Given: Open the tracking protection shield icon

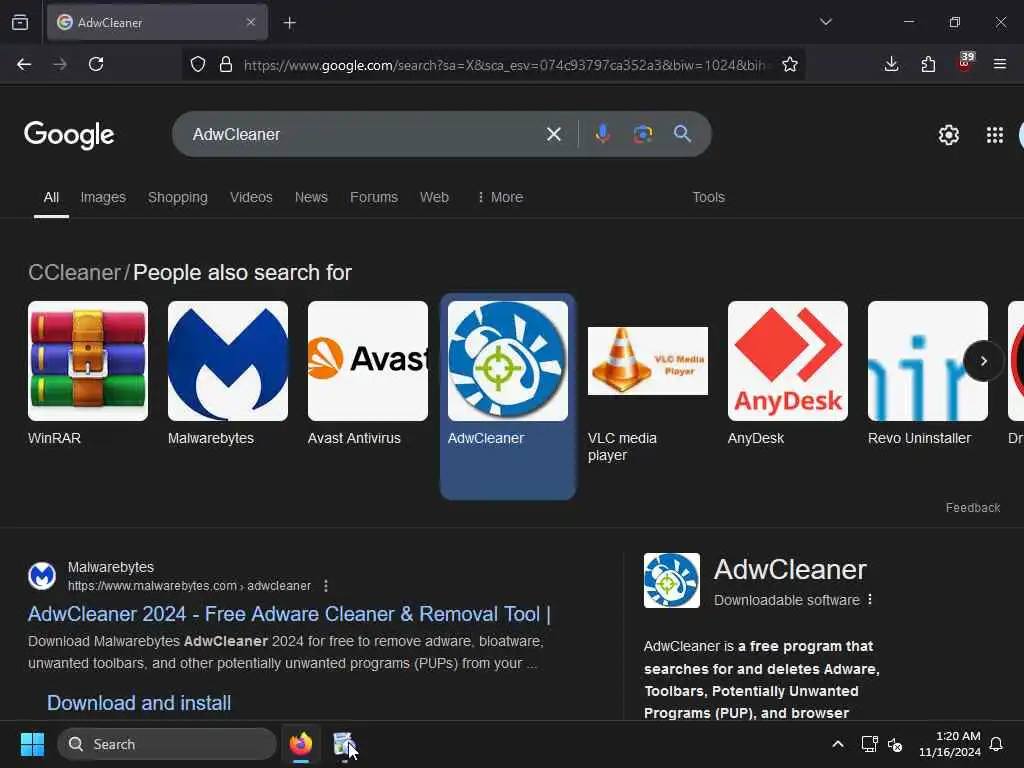Looking at the screenshot, I should pyautogui.click(x=198, y=64).
